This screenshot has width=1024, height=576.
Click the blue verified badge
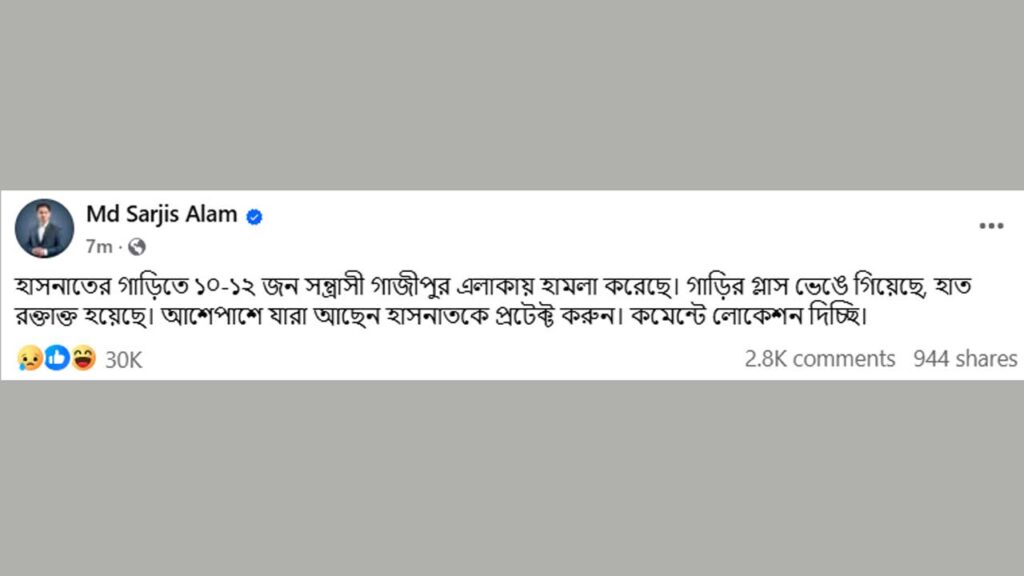[x=254, y=215]
